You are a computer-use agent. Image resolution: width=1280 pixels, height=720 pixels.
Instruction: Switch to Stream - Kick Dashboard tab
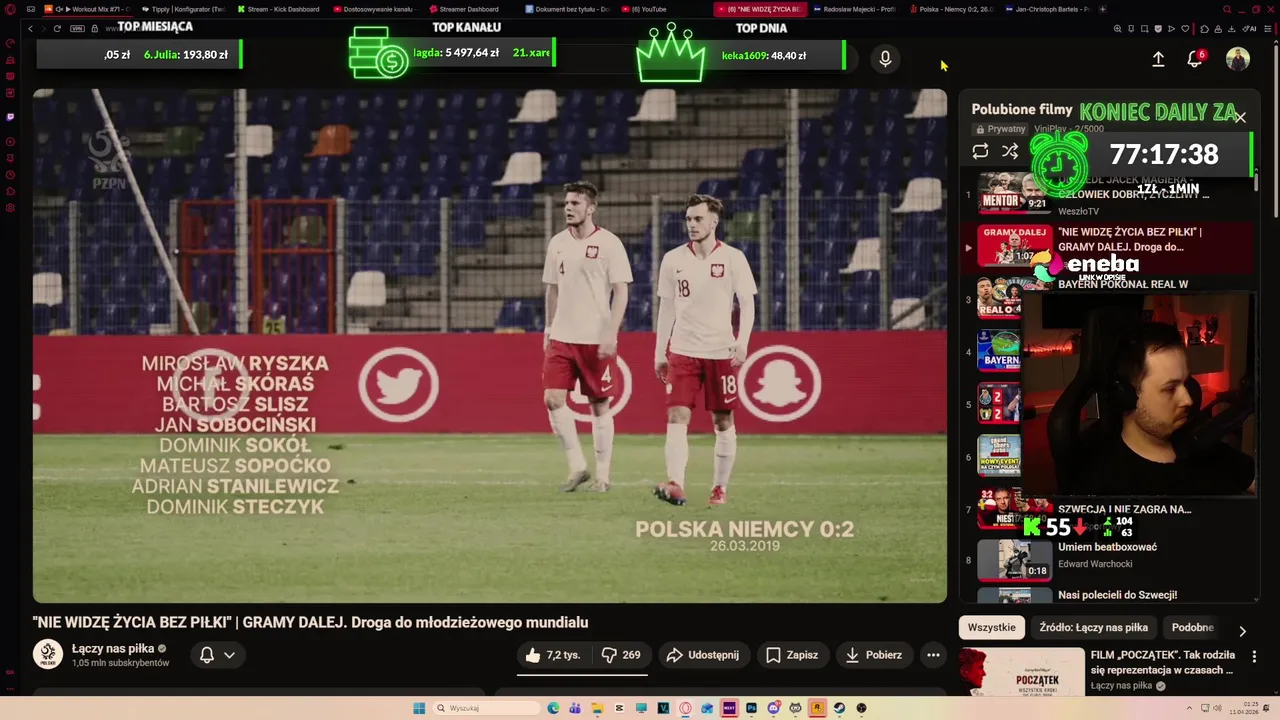click(279, 9)
